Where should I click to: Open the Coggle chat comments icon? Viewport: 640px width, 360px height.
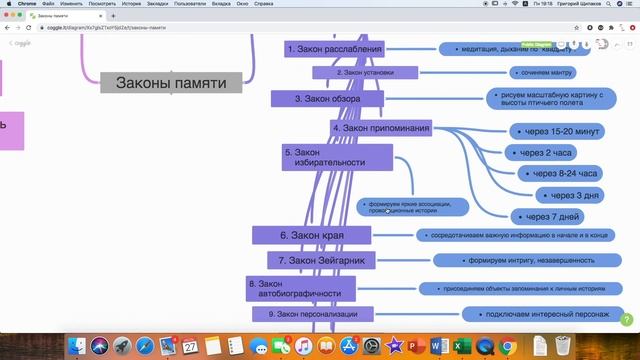[562, 44]
